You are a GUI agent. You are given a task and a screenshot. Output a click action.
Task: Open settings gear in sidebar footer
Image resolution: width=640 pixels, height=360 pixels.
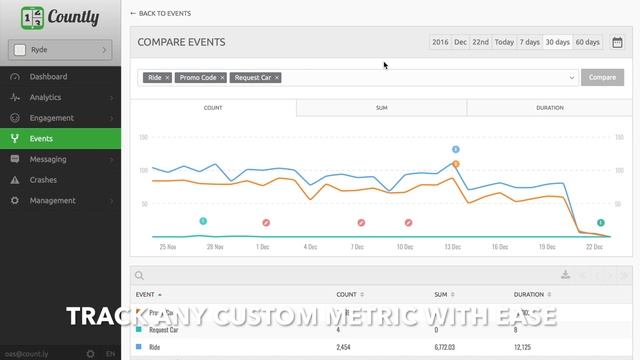[x=91, y=354]
